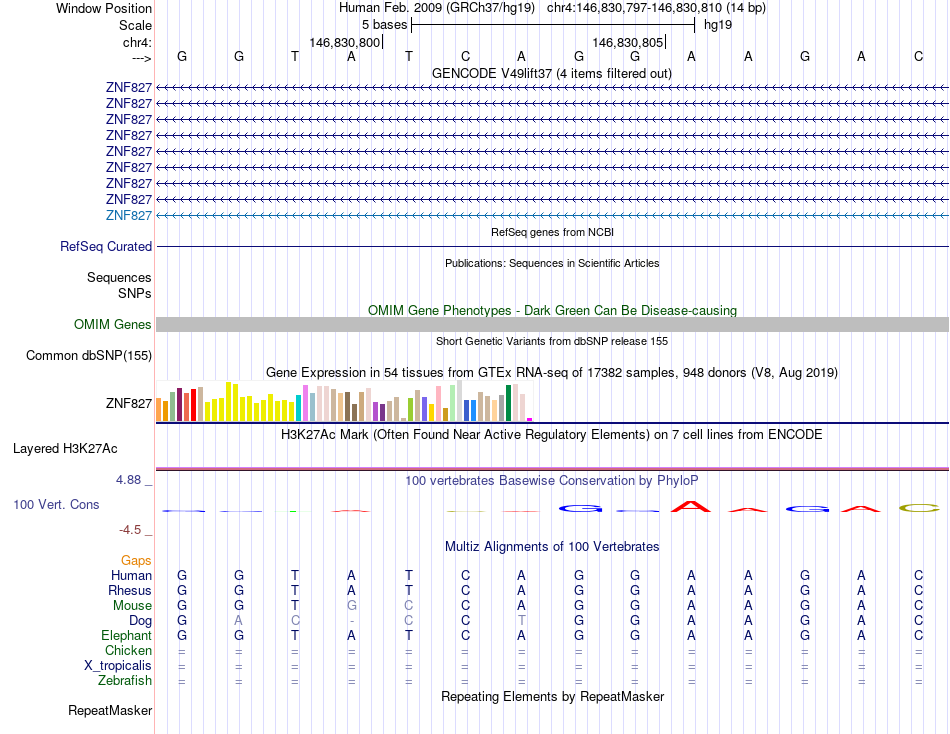The width and height of the screenshot is (950, 734).
Task: Click the OMIM Genes label
Action: pos(112,324)
